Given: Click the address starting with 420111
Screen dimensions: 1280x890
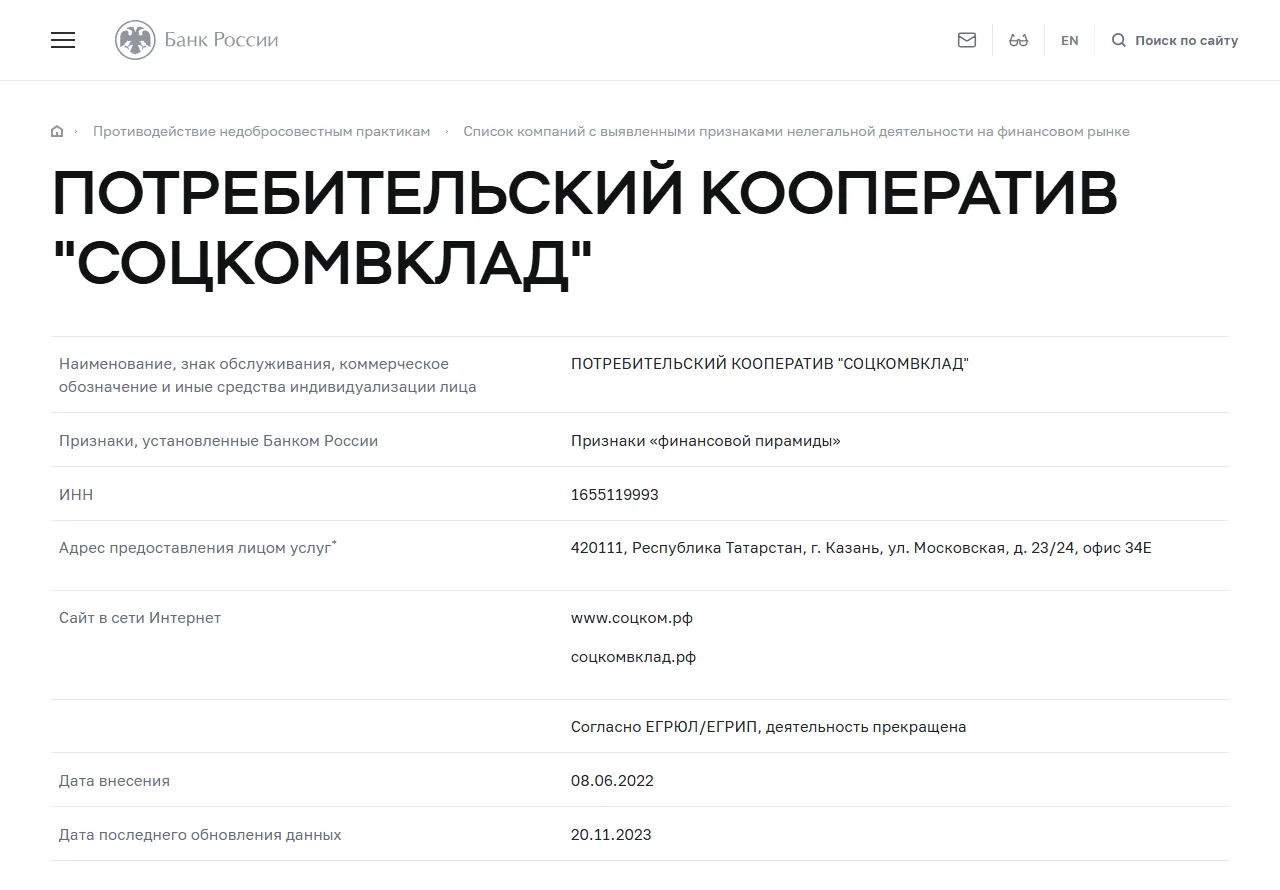Looking at the screenshot, I should click(x=861, y=548).
